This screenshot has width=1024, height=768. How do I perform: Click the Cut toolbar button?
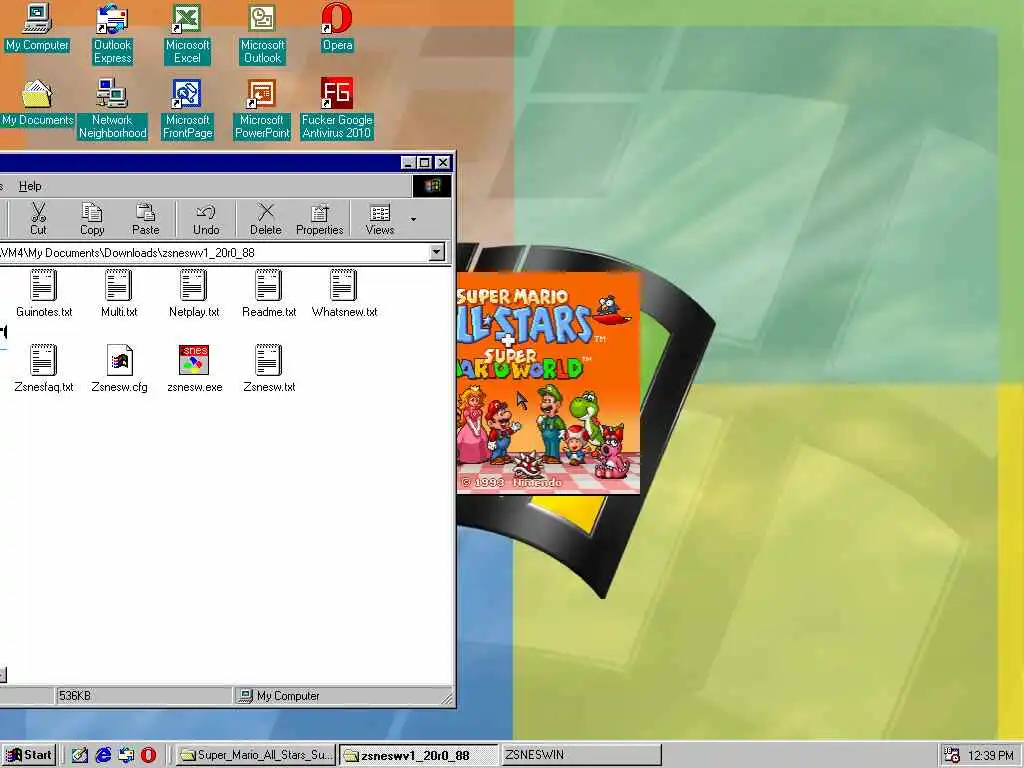(38, 219)
